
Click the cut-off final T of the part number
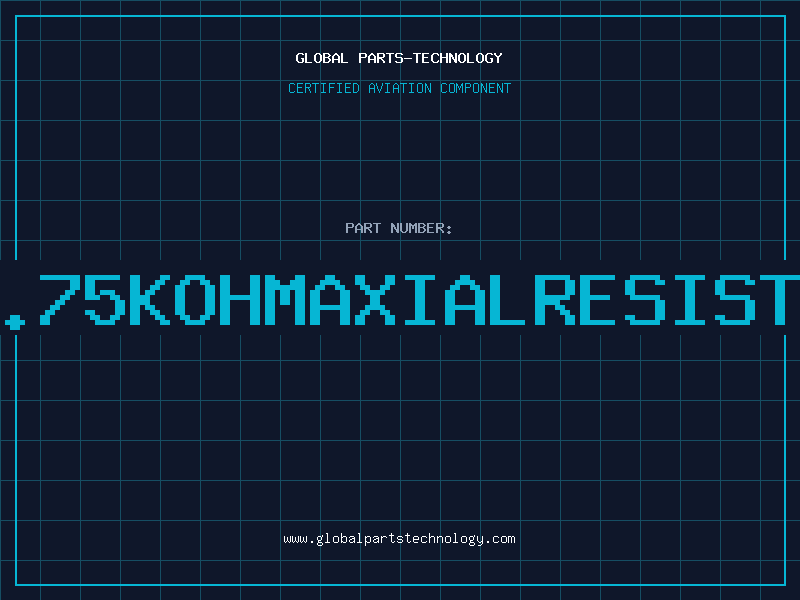pos(780,299)
